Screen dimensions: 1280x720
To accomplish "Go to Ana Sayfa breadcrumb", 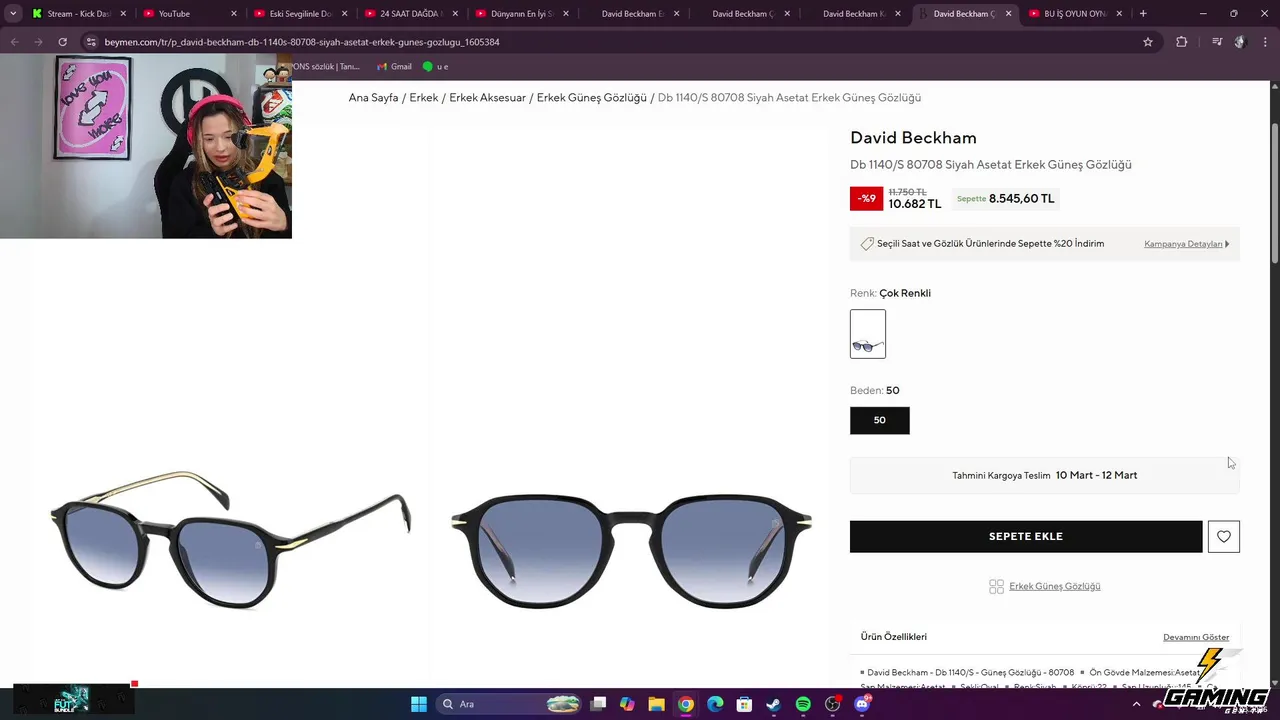I will tap(373, 98).
